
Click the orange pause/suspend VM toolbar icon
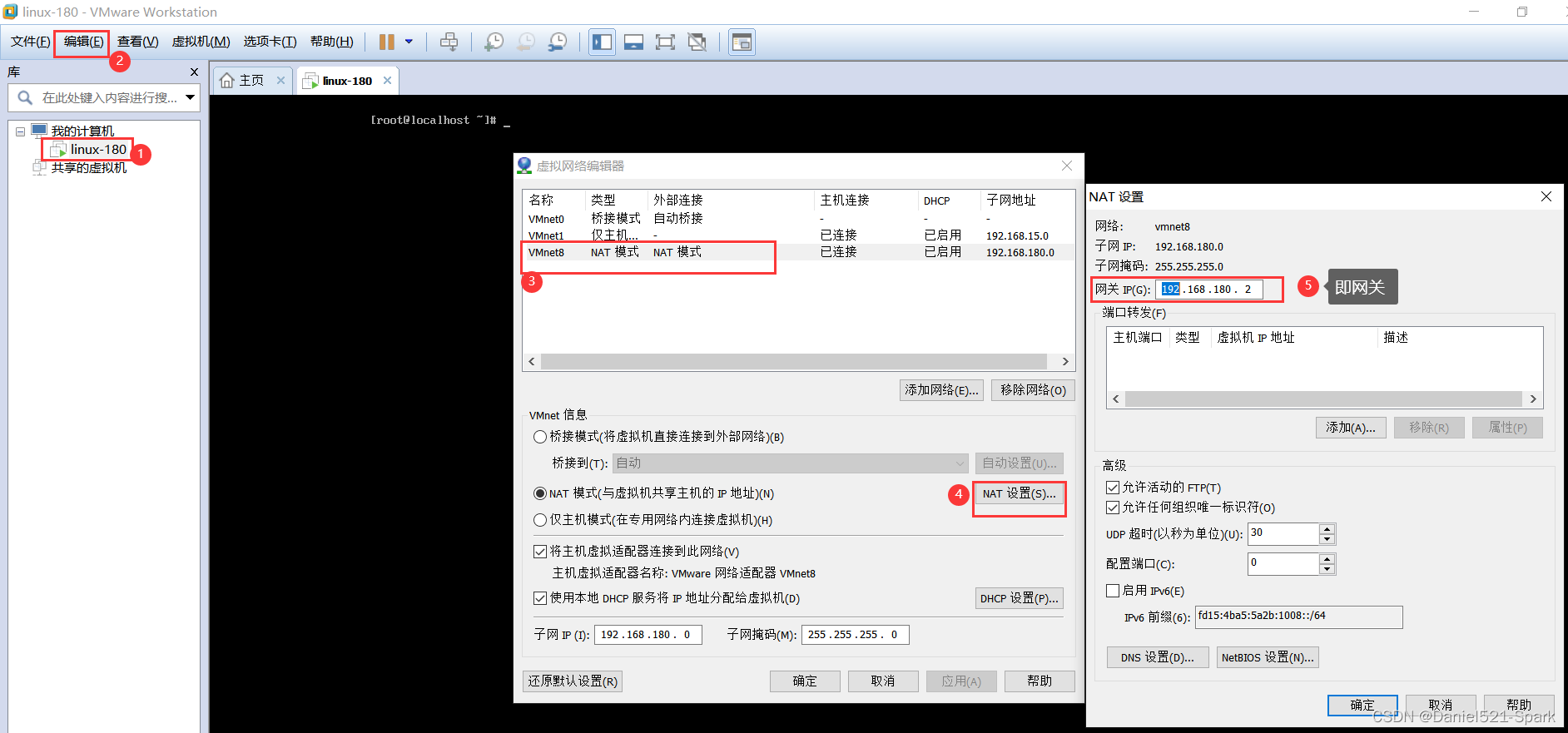(x=387, y=42)
